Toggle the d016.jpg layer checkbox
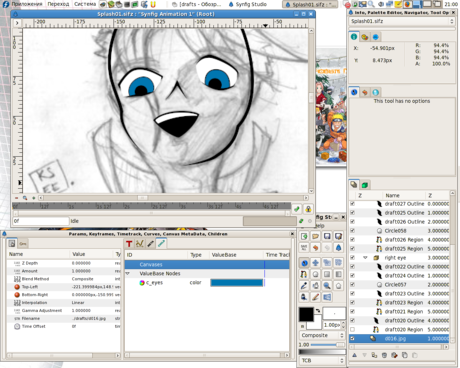460x368 pixels. click(x=352, y=339)
